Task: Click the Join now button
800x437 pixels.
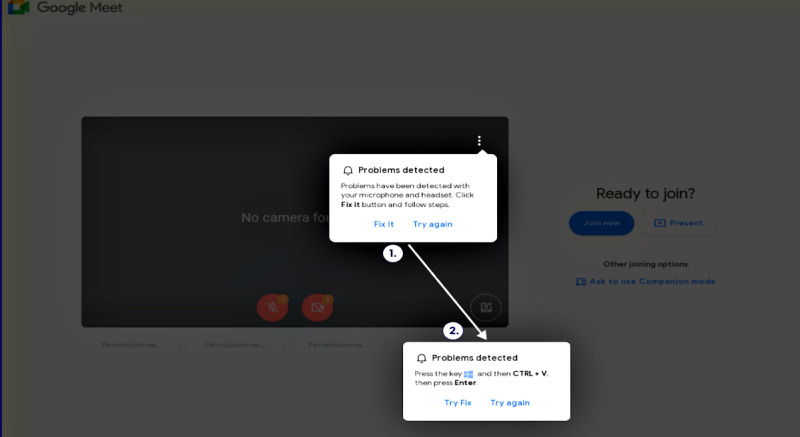Action: coord(602,223)
